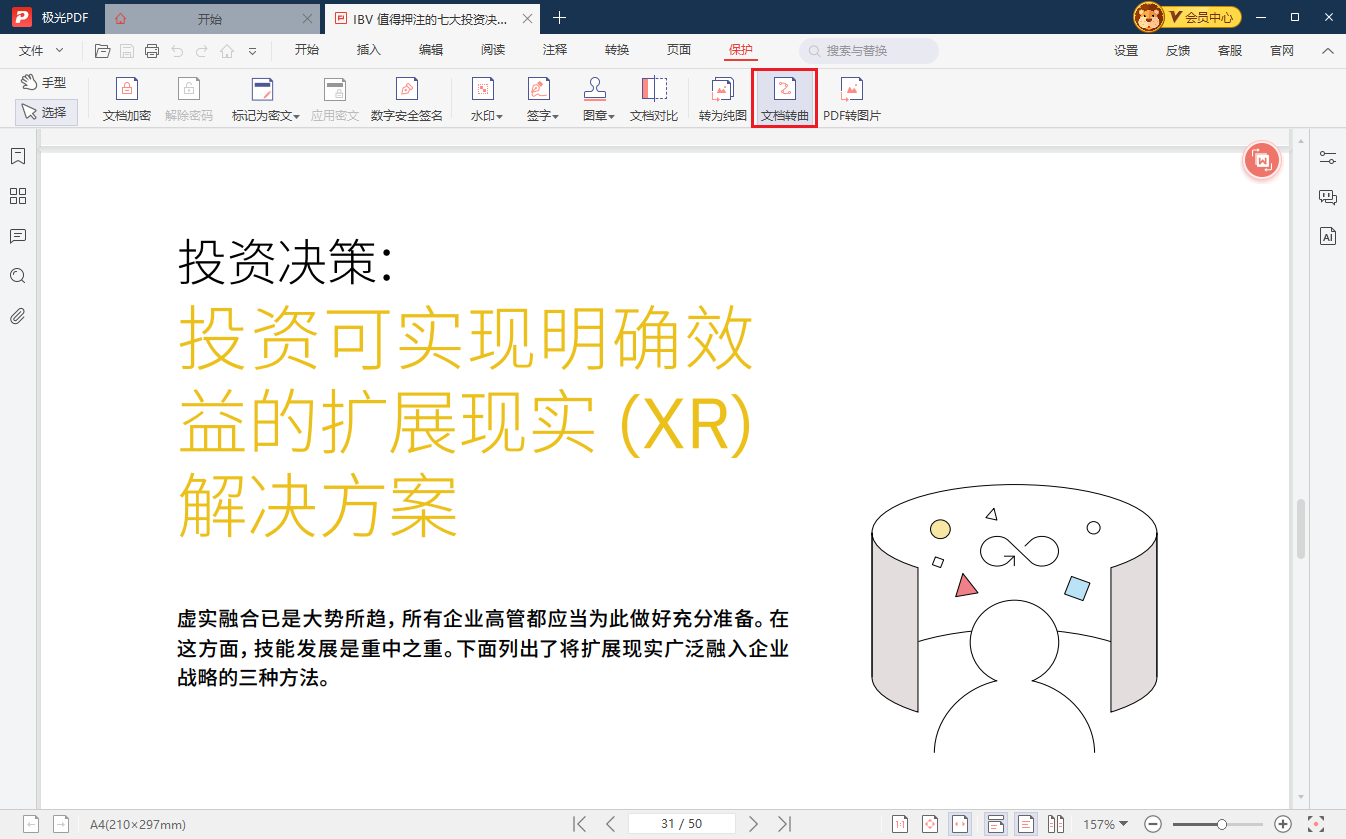Open the bookmarks panel in left sidebar
This screenshot has width=1346, height=839.
(x=17, y=156)
